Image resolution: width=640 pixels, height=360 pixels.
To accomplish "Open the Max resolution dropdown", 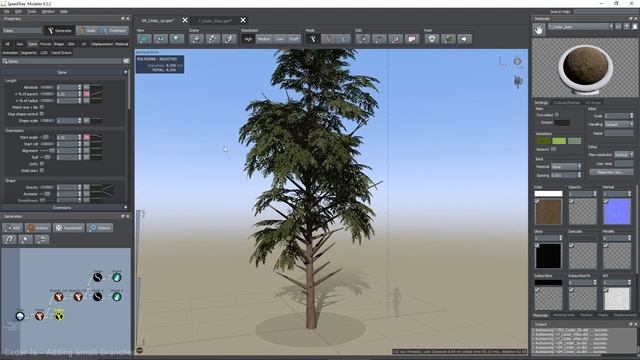I will [x=624, y=155].
